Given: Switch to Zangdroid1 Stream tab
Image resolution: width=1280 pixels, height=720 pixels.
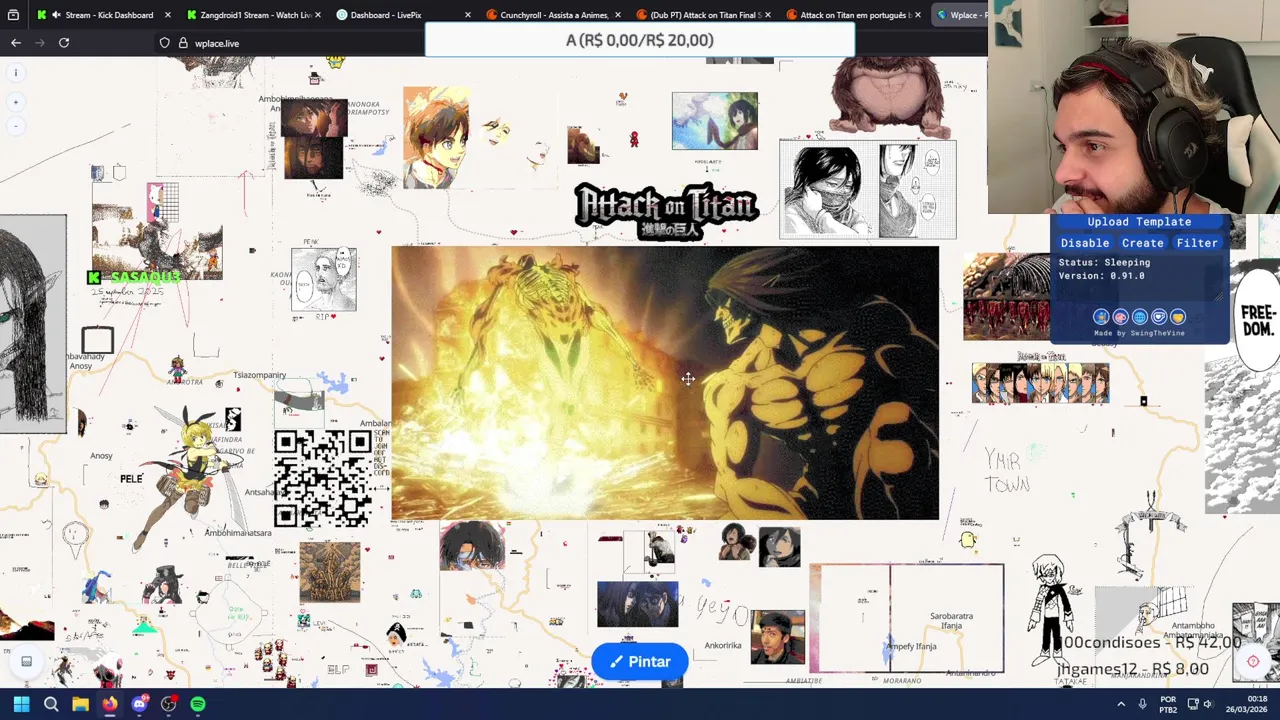Looking at the screenshot, I should coord(255,15).
